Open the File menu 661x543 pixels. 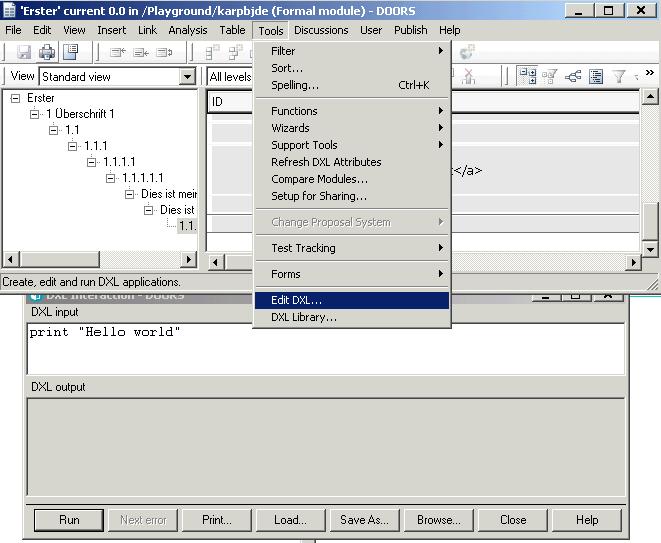[x=13, y=30]
